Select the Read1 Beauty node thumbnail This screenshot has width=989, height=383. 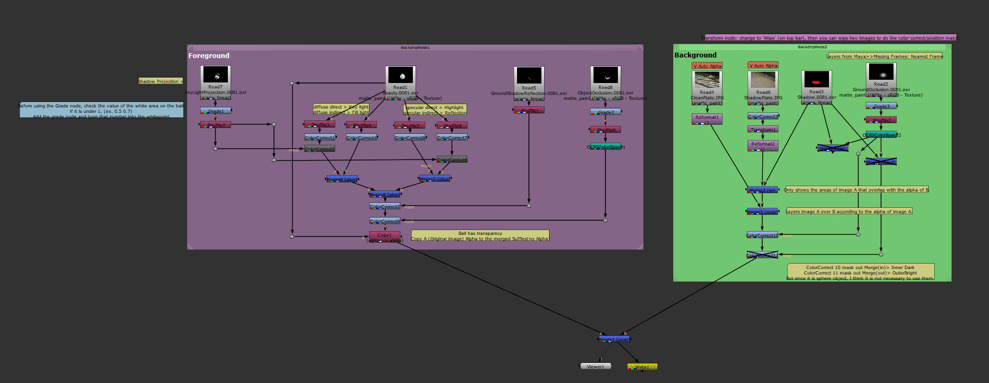coord(401,74)
